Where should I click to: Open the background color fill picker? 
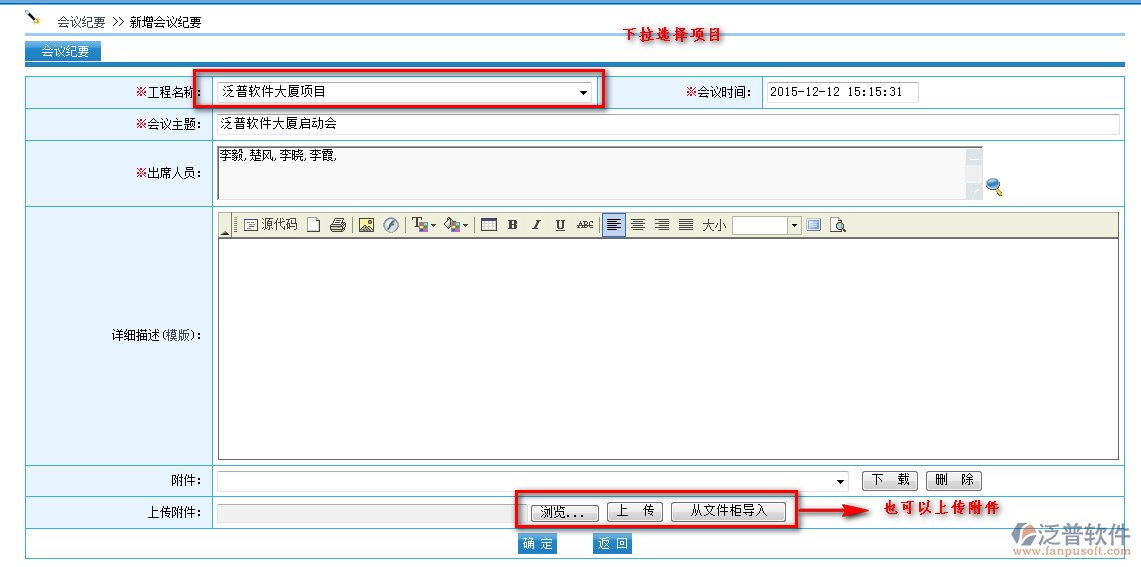coord(455,225)
